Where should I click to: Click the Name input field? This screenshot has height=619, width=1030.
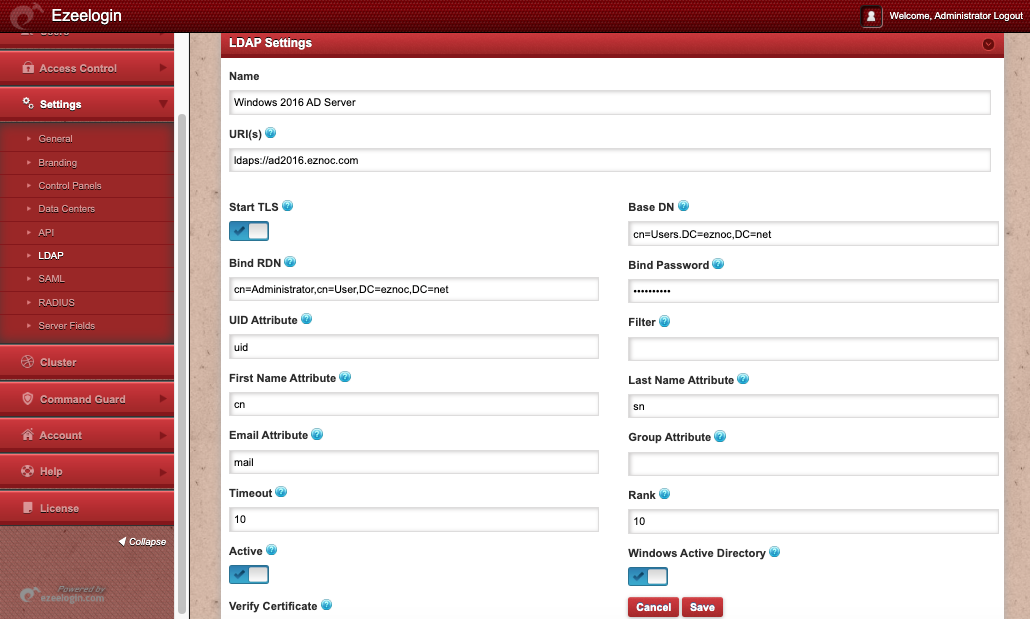click(610, 103)
